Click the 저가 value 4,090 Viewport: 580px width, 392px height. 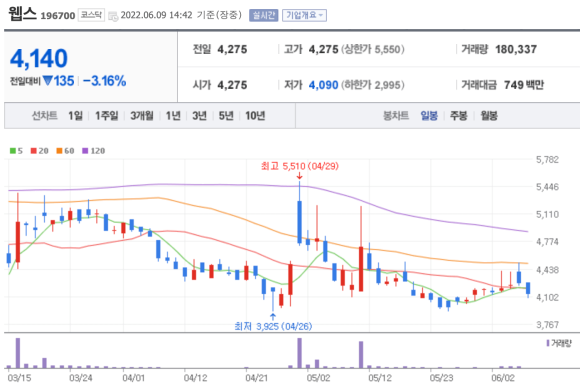coord(324,85)
